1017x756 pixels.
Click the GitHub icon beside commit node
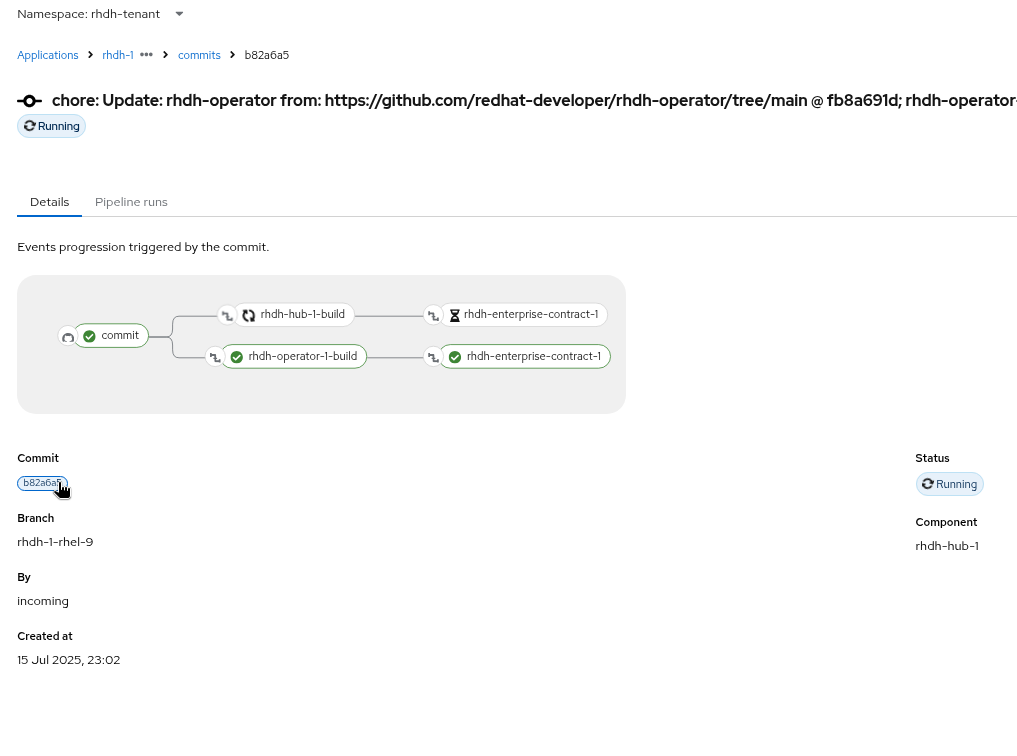click(x=68, y=337)
